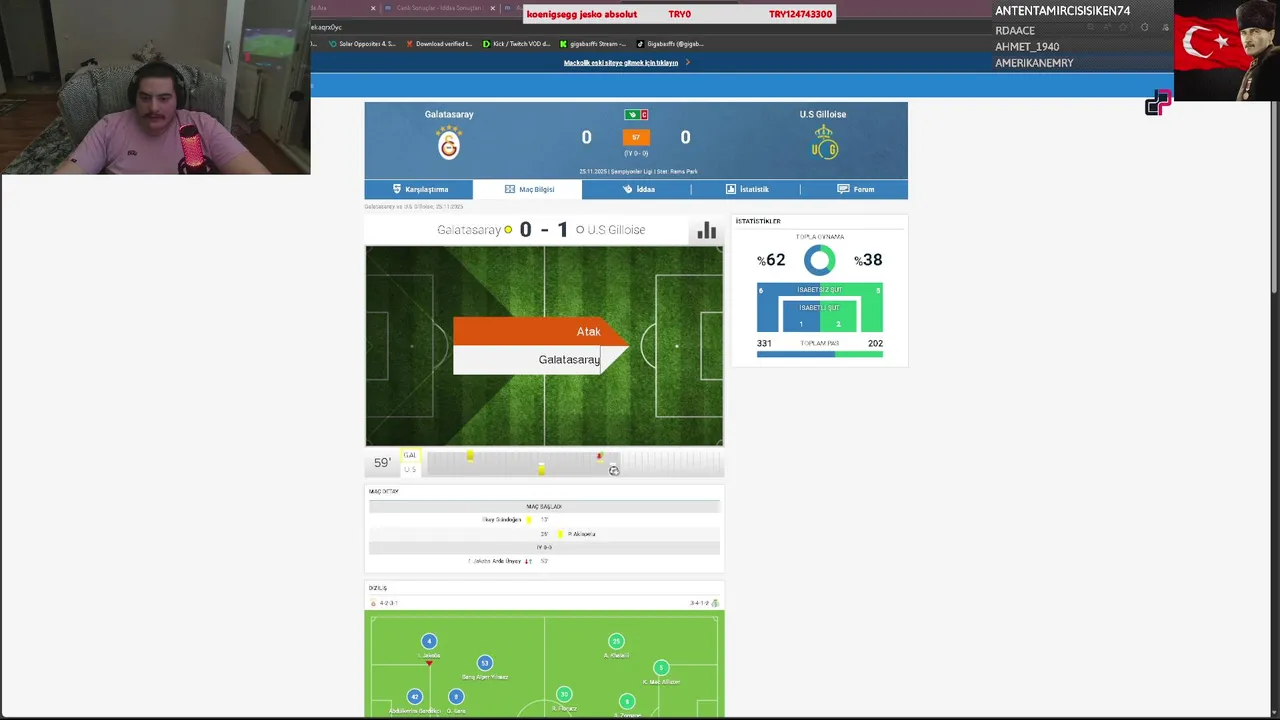This screenshot has height=720, width=1280.
Task: Click the İsabetli Şut stat box
Action: point(820,315)
